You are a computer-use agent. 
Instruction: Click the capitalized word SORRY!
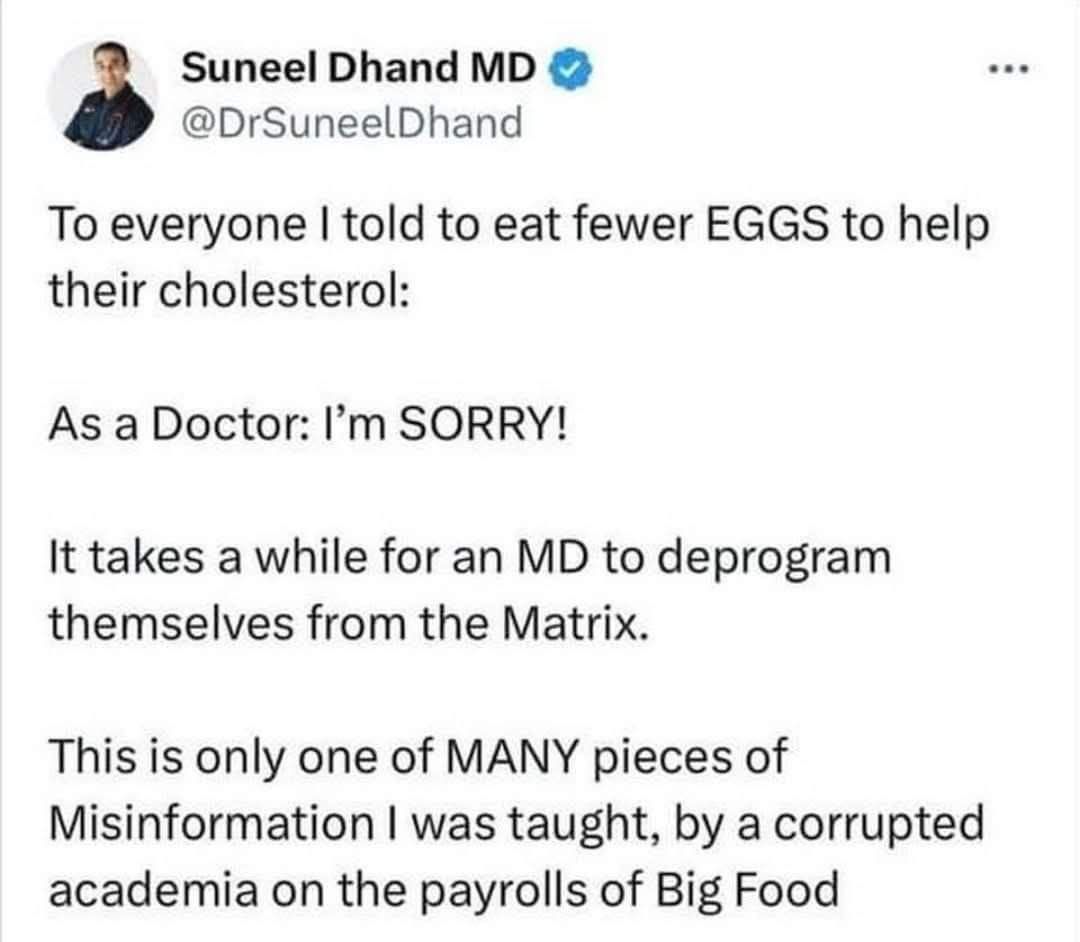coord(485,424)
